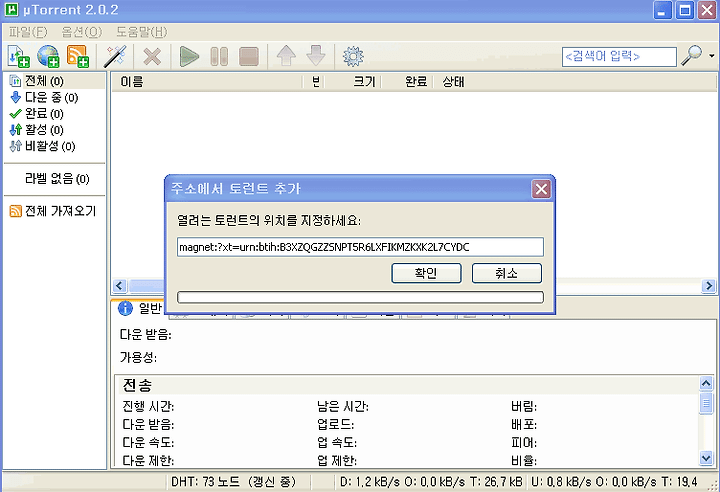Image resolution: width=720 pixels, height=492 pixels.
Task: Maximize the µTorrent window
Action: click(x=685, y=10)
